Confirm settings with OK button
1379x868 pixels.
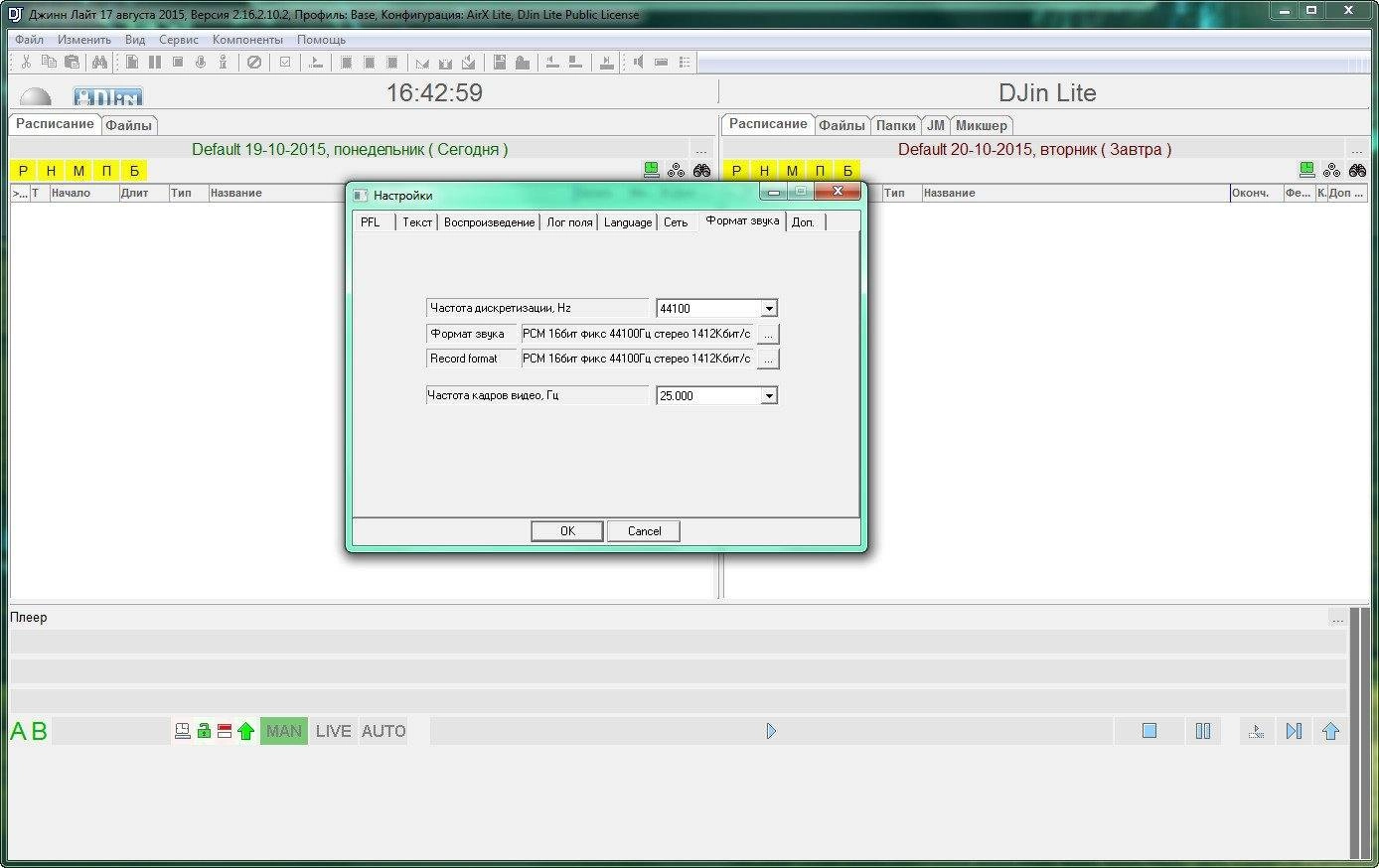click(x=567, y=531)
